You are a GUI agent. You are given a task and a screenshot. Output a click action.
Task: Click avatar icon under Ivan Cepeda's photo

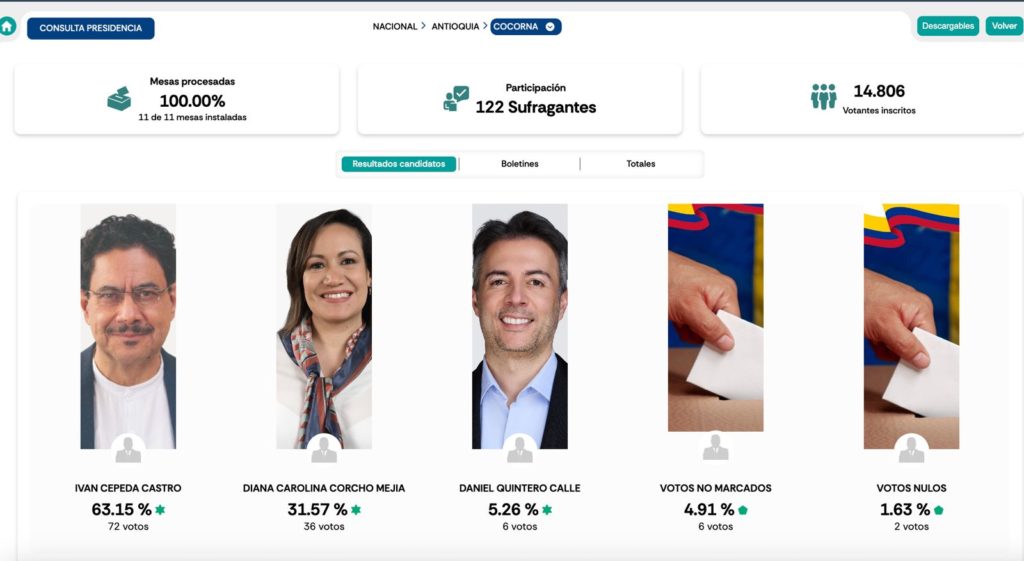[128, 449]
